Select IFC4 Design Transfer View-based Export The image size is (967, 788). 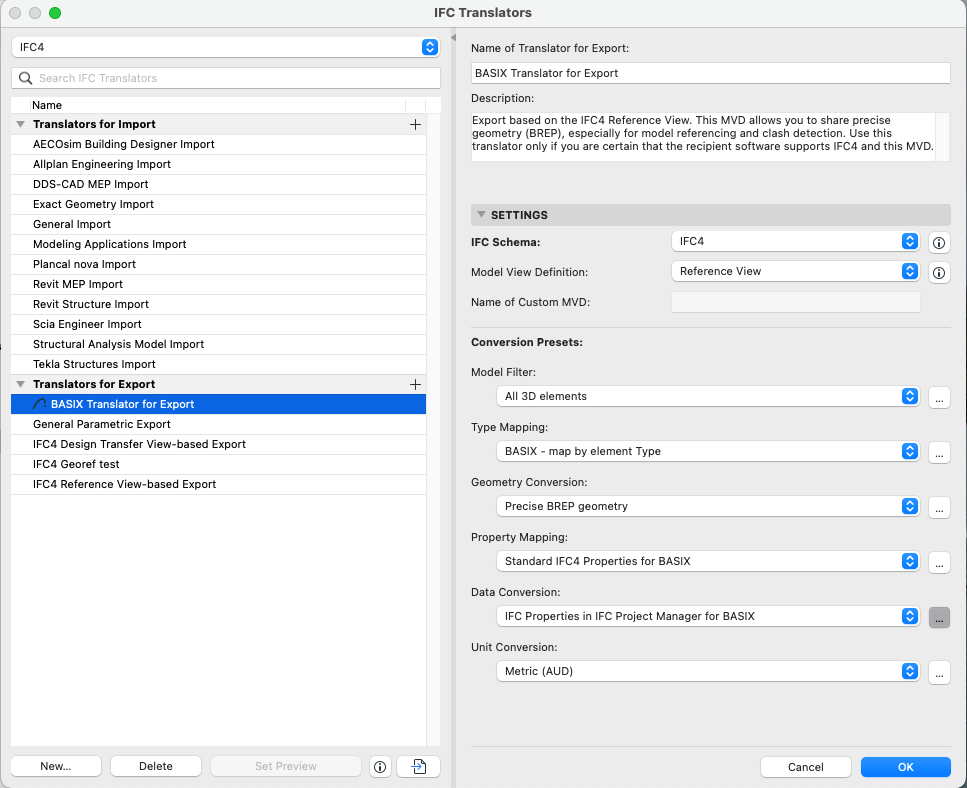click(218, 445)
